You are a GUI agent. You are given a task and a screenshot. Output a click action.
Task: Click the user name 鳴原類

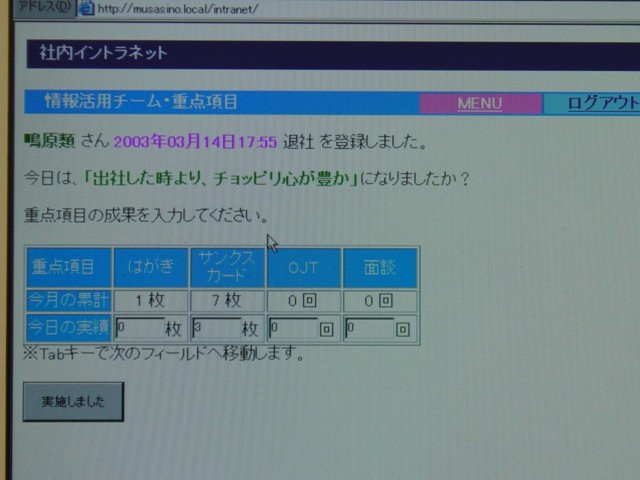[50, 141]
